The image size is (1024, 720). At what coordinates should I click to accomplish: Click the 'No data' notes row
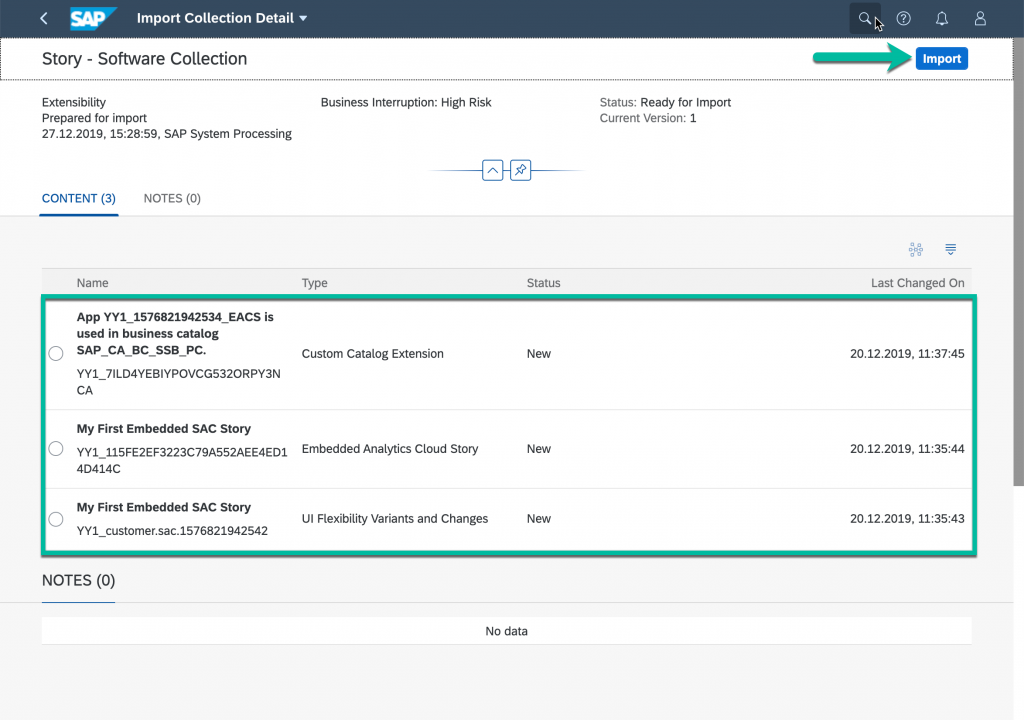point(506,631)
